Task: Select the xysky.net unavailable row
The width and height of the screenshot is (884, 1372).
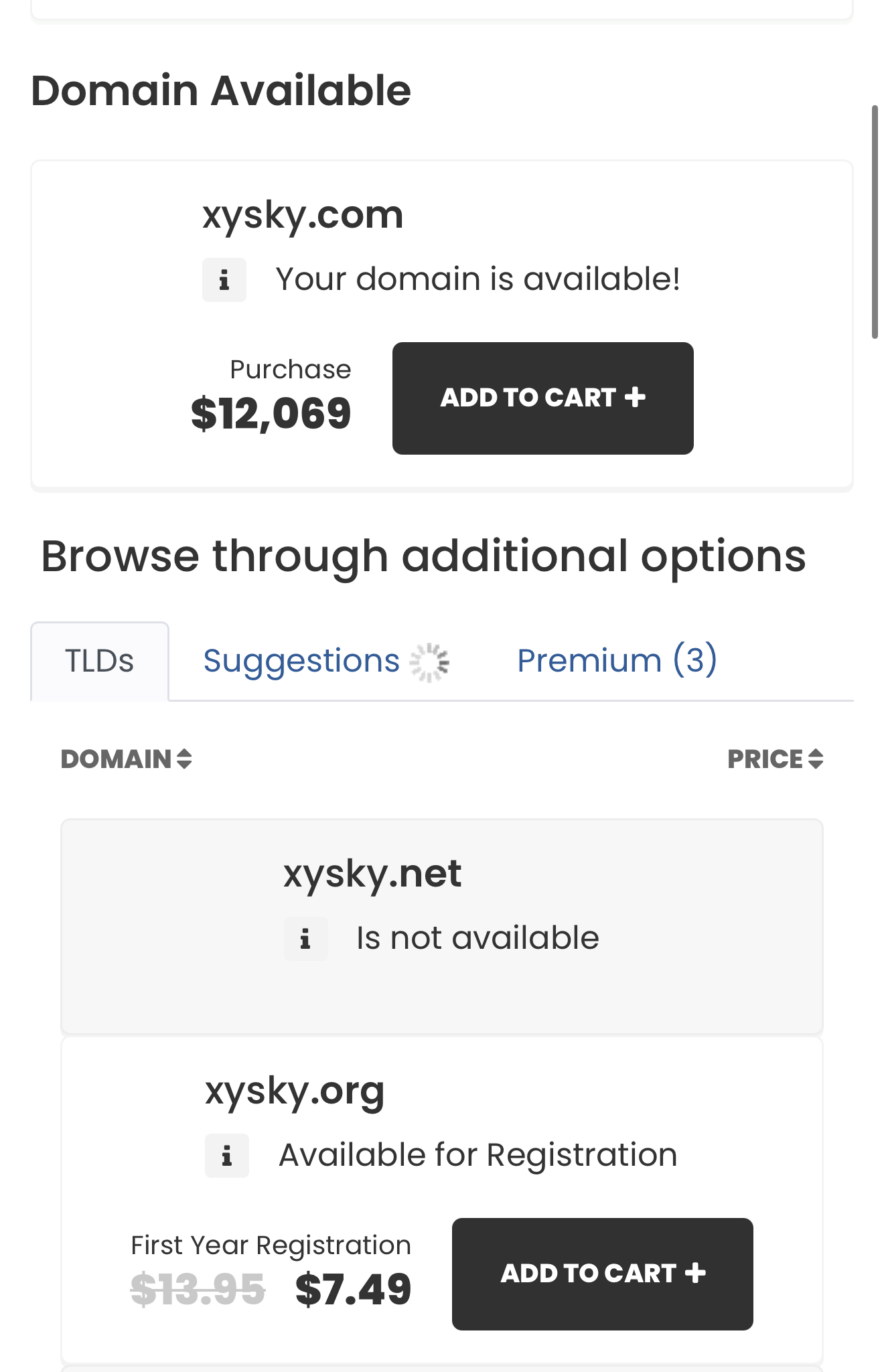Action: pos(442,927)
